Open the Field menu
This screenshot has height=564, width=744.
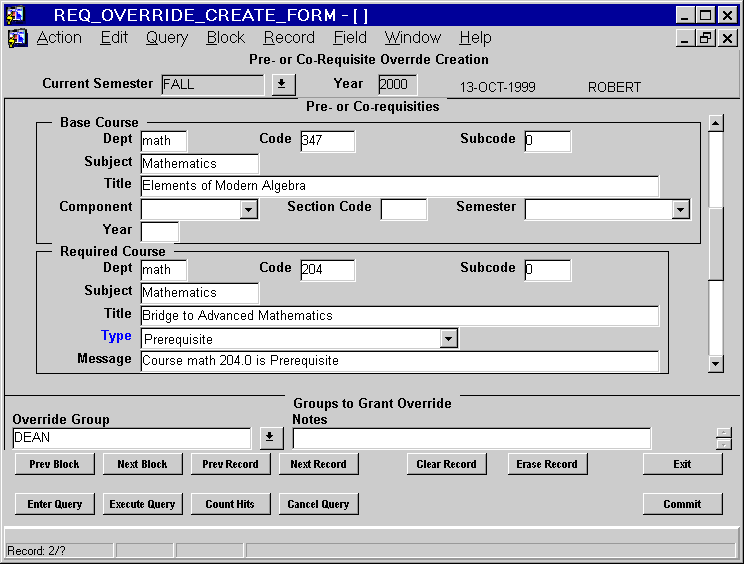(350, 37)
